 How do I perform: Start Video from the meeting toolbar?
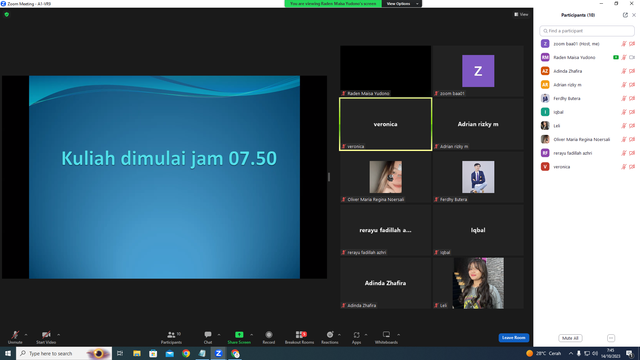(46, 337)
